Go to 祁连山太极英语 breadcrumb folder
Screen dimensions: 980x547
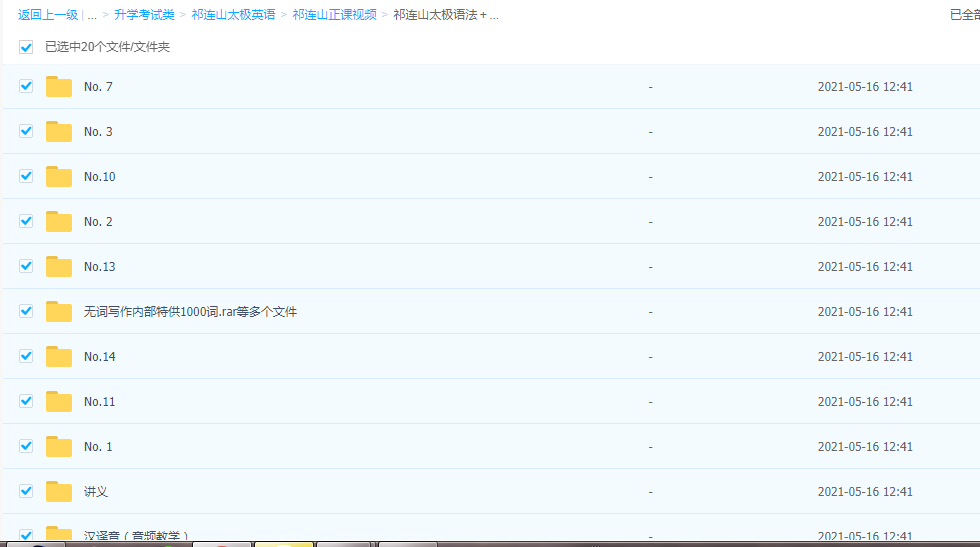233,15
